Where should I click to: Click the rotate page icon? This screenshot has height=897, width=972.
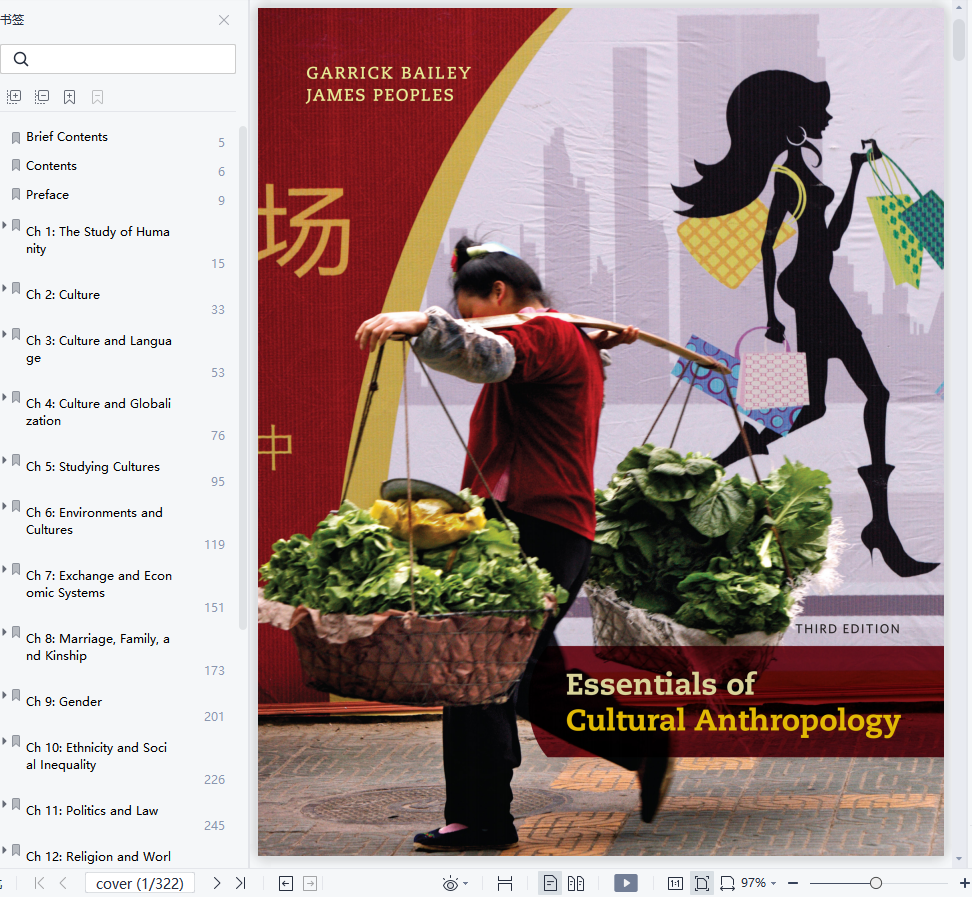tap(727, 883)
